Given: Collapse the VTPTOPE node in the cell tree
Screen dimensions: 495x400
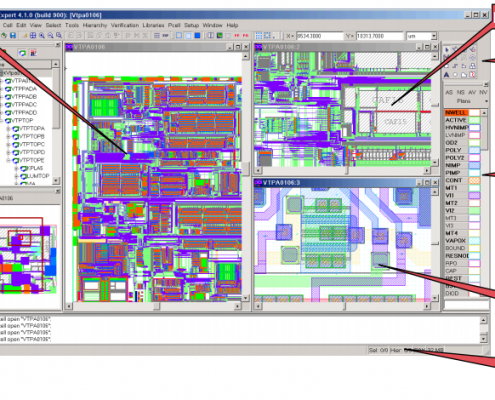Looking at the screenshot, I should pyautogui.click(x=8, y=160).
